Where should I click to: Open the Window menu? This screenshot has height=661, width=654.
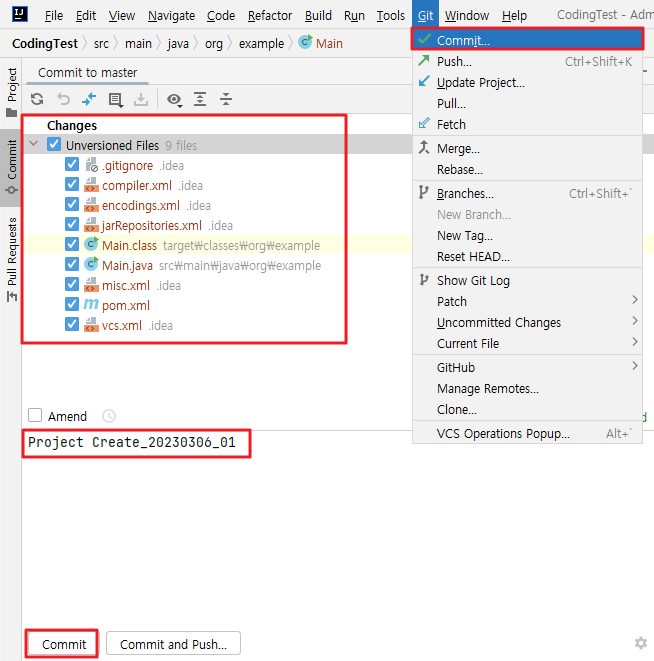[467, 16]
